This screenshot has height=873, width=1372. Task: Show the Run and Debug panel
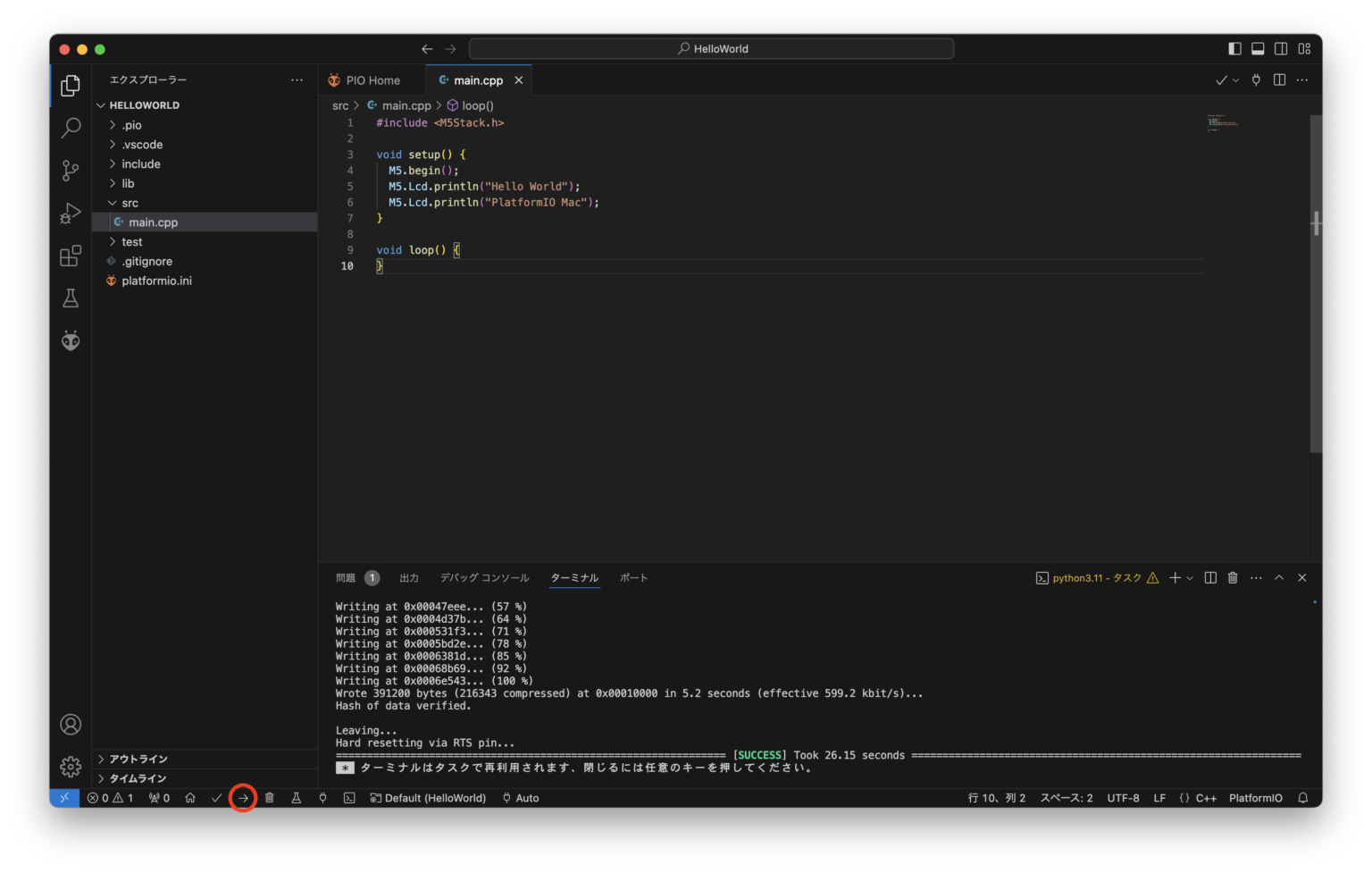[x=71, y=213]
